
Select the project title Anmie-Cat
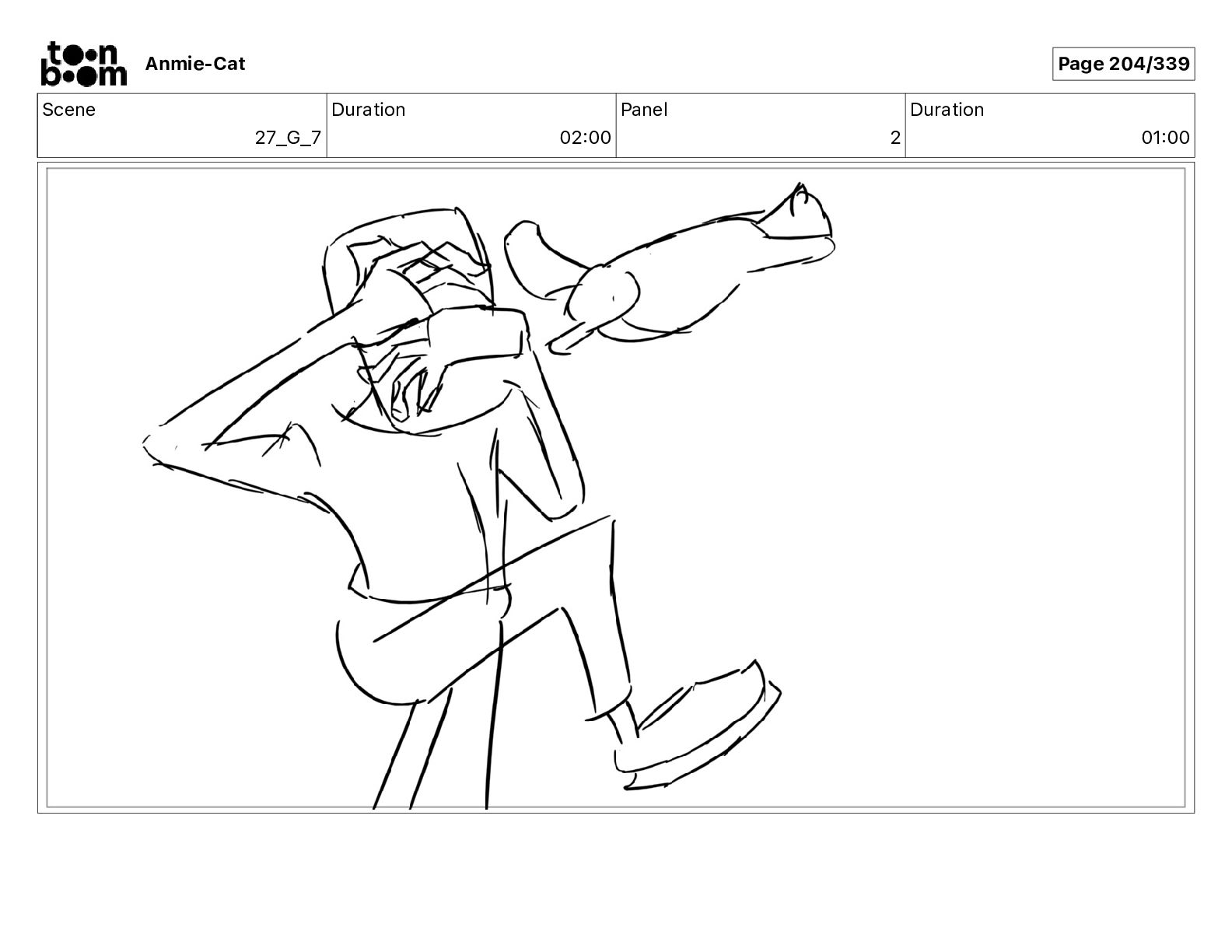194,64
